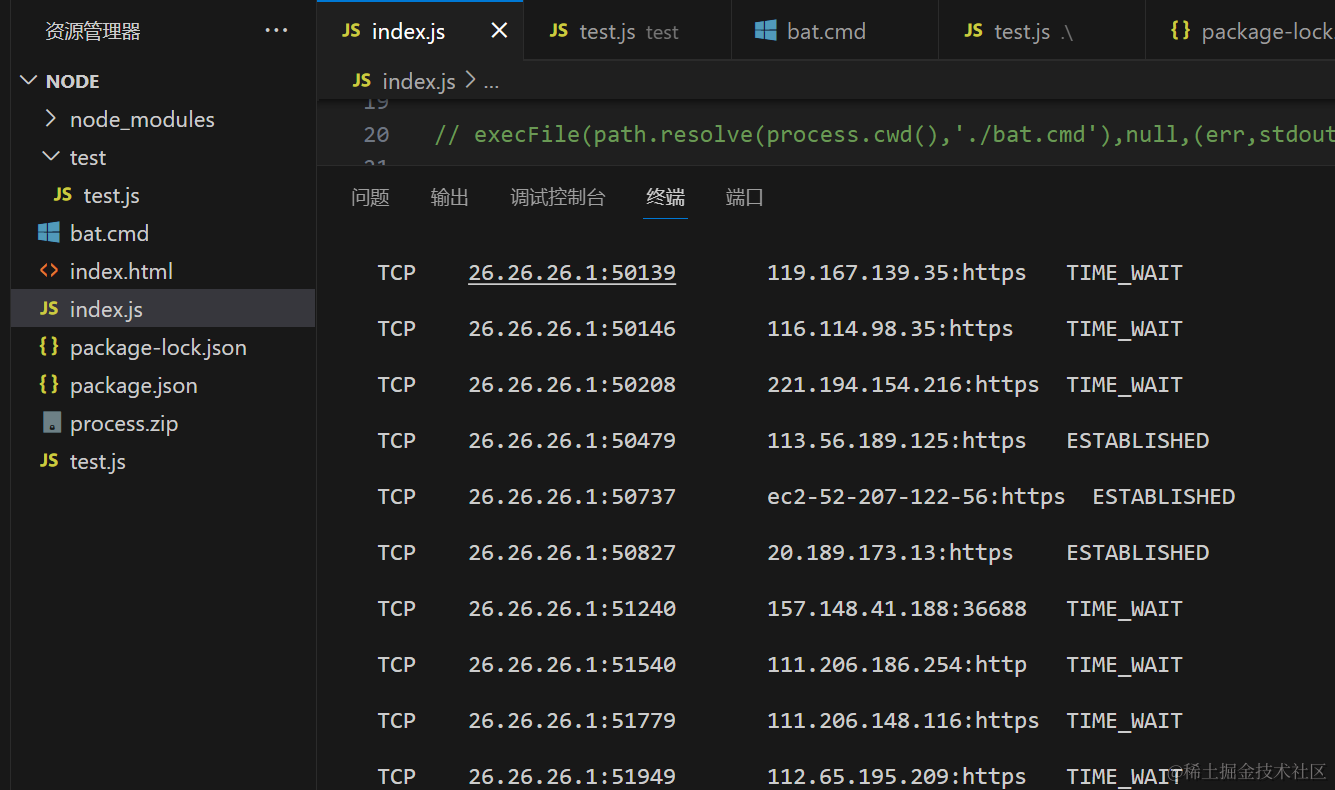Collapse the test folder
Viewport: 1335px width, 790px height.
[51, 157]
